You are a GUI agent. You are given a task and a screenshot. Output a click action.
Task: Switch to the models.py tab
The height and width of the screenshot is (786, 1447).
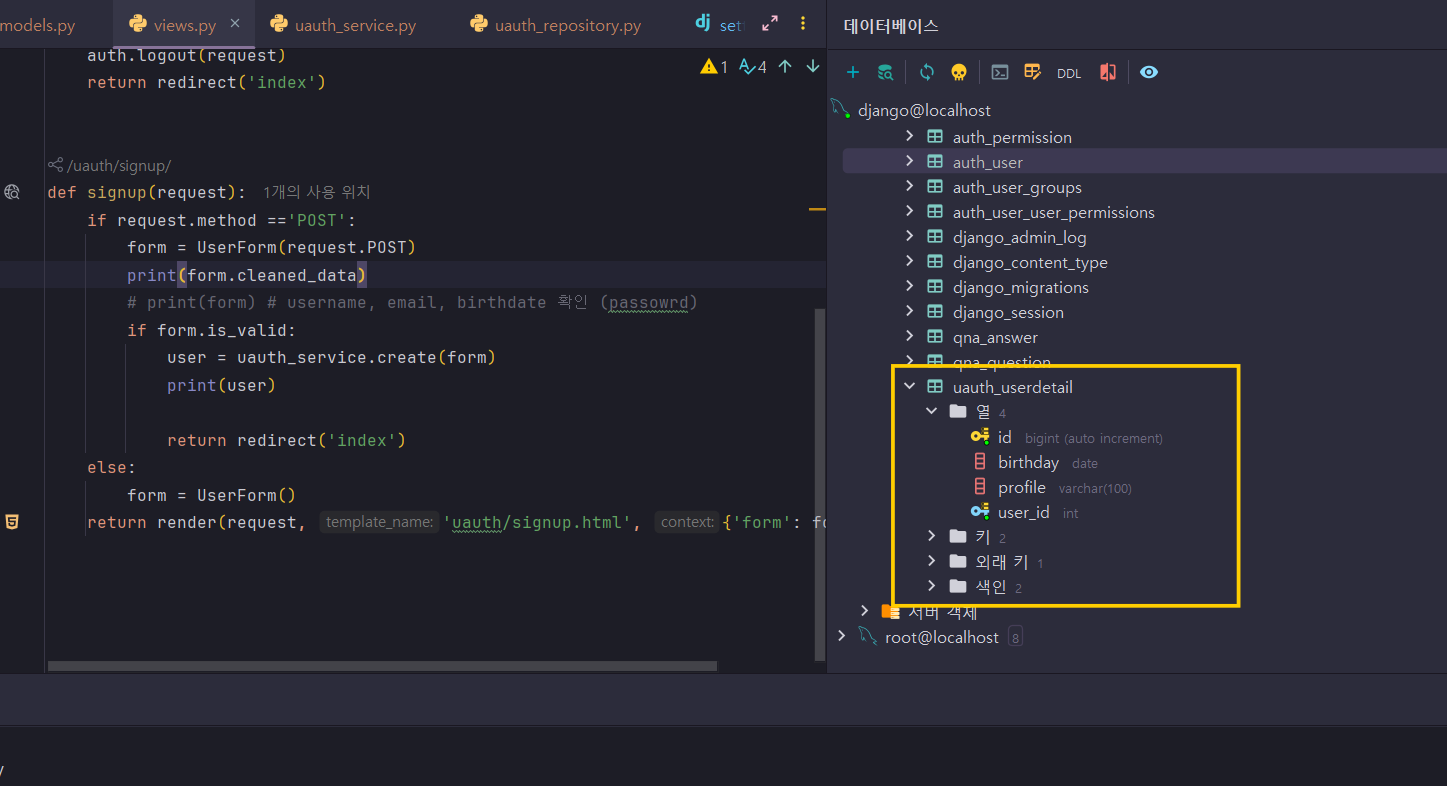pyautogui.click(x=40, y=25)
